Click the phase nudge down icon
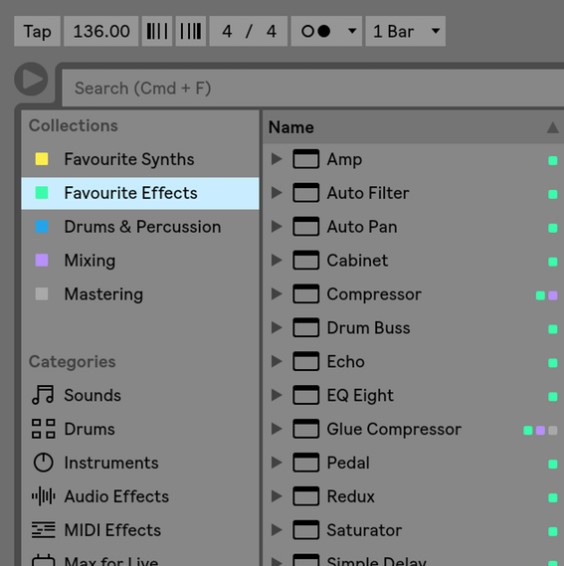The width and height of the screenshot is (564, 566). pyautogui.click(x=157, y=31)
